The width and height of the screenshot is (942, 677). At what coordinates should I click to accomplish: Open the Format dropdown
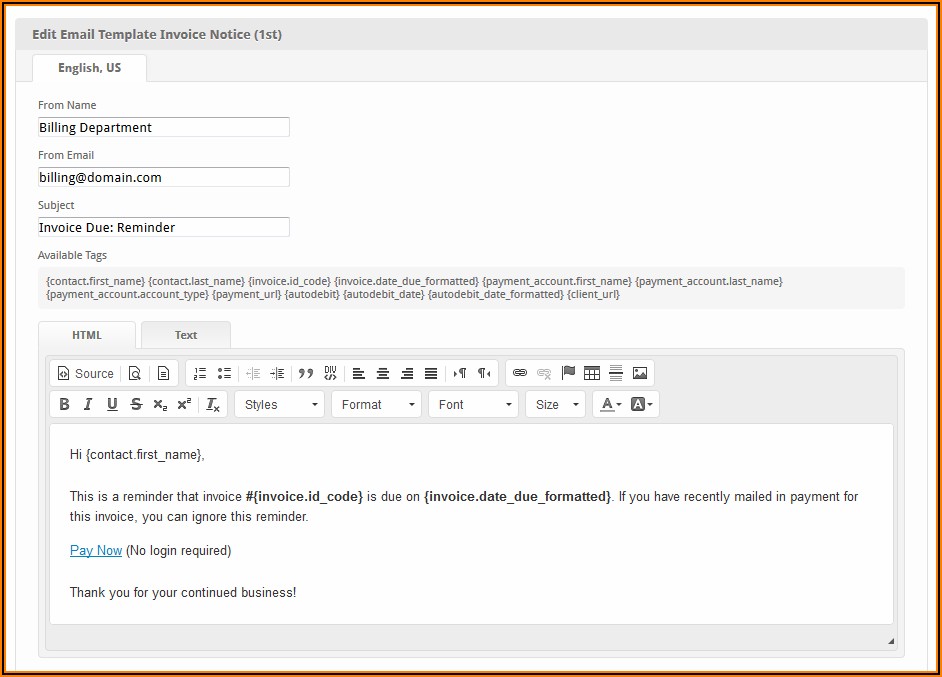point(377,404)
